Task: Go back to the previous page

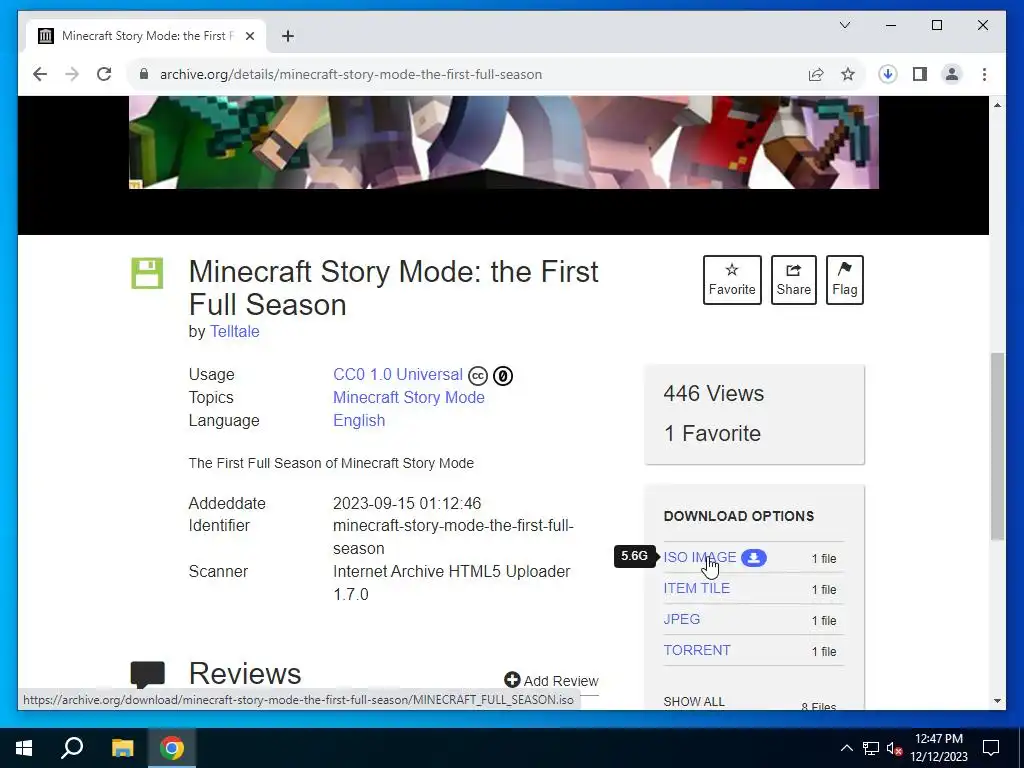Action: [x=40, y=74]
